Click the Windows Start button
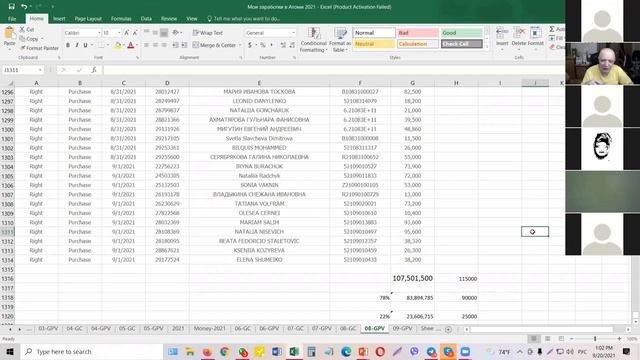Screen dimensions: 640x360 click(10, 351)
